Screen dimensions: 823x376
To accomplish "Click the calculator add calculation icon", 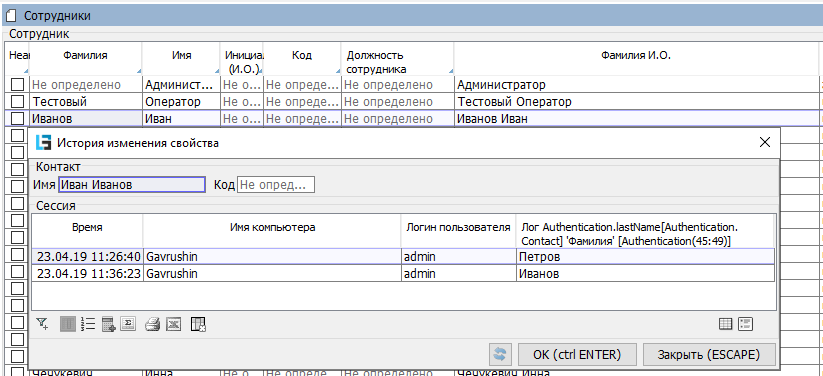I will point(108,324).
